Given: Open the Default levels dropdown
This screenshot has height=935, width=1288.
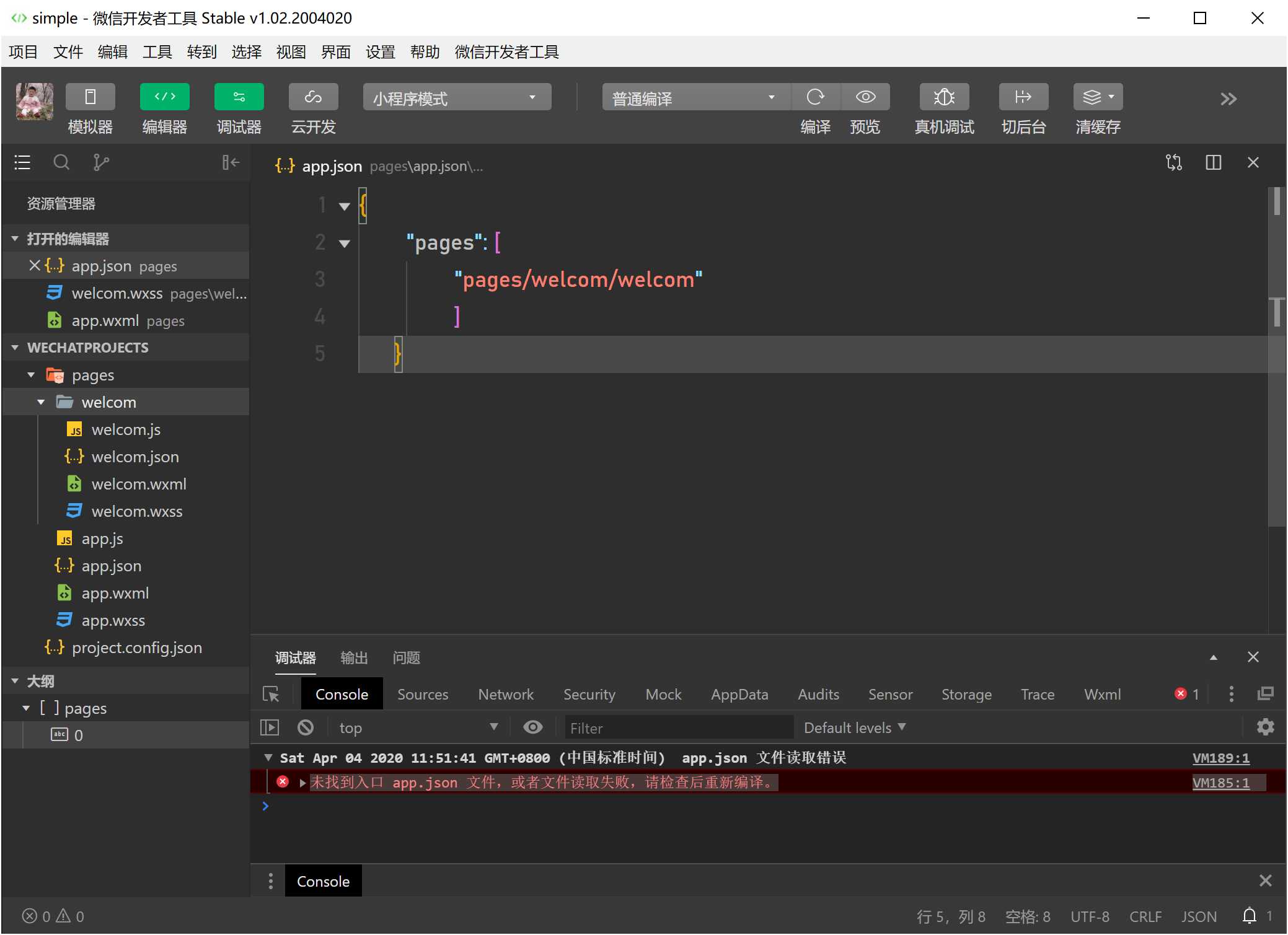Looking at the screenshot, I should 855,728.
